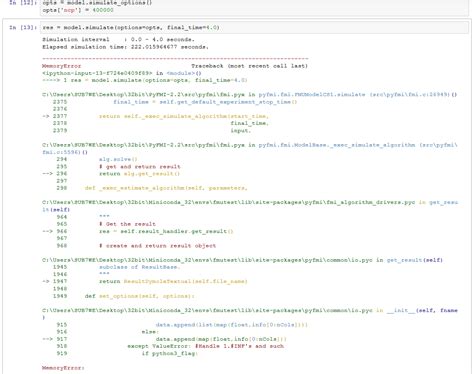Click the fmi_algorithm_drivers.pyc path line
Image resolution: width=474 pixels, height=374 pixels.
pos(250,206)
